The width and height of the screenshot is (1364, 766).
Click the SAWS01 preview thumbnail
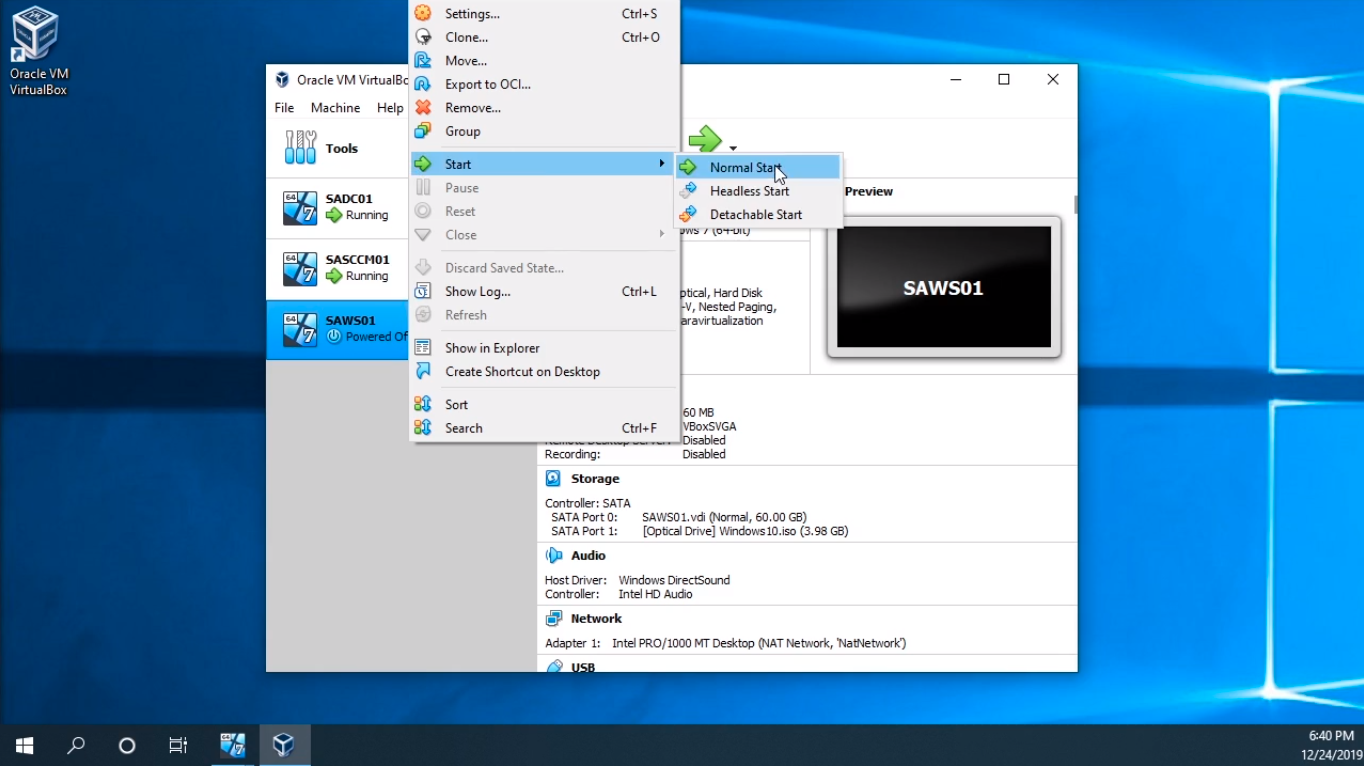(943, 287)
